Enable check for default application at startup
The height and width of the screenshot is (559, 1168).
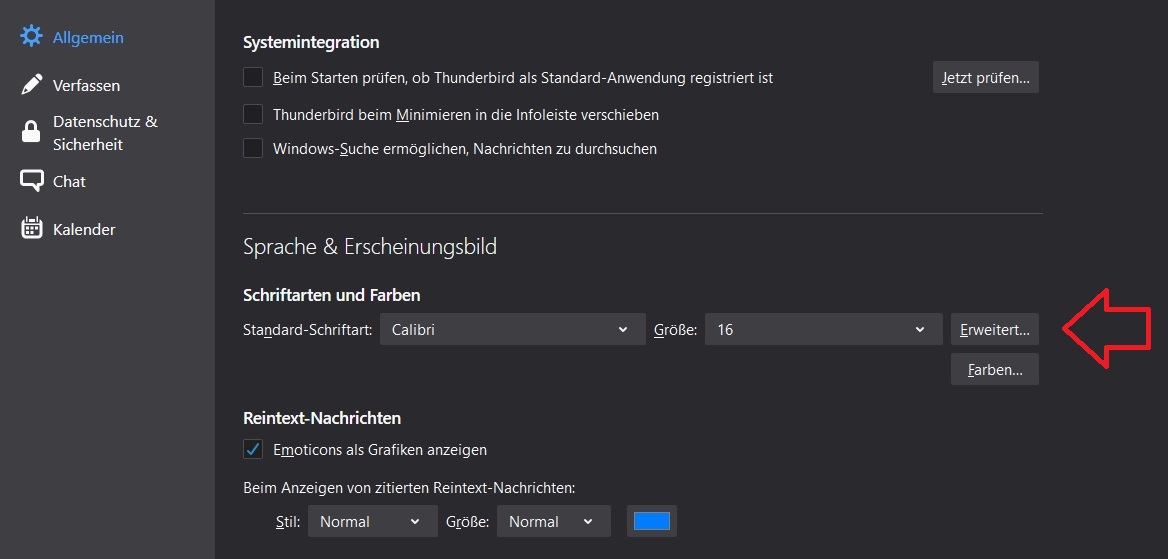click(x=253, y=77)
